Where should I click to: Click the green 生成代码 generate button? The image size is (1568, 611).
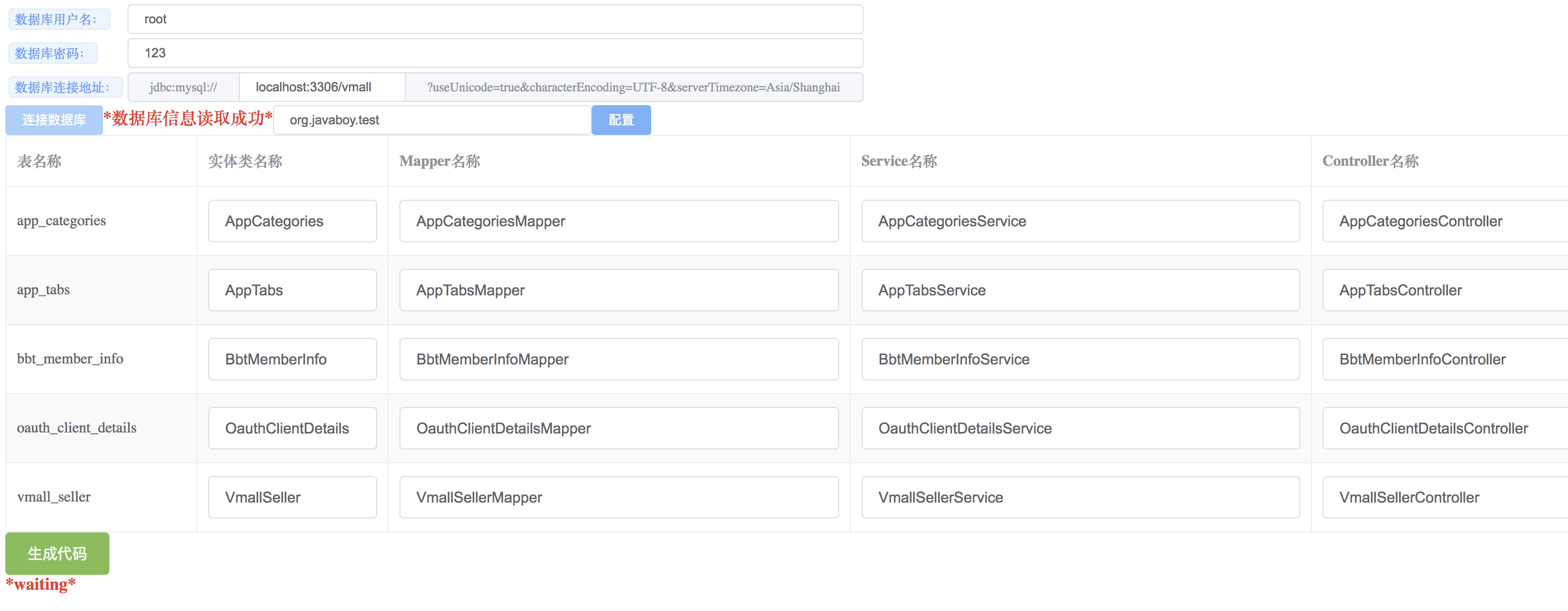(x=57, y=553)
